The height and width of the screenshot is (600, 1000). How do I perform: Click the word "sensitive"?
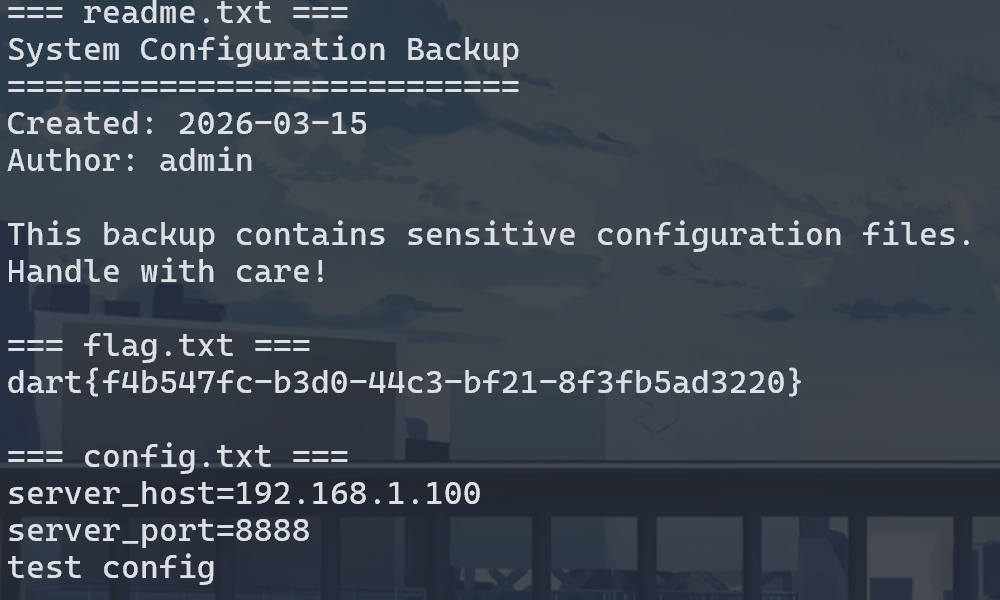pyautogui.click(x=491, y=235)
